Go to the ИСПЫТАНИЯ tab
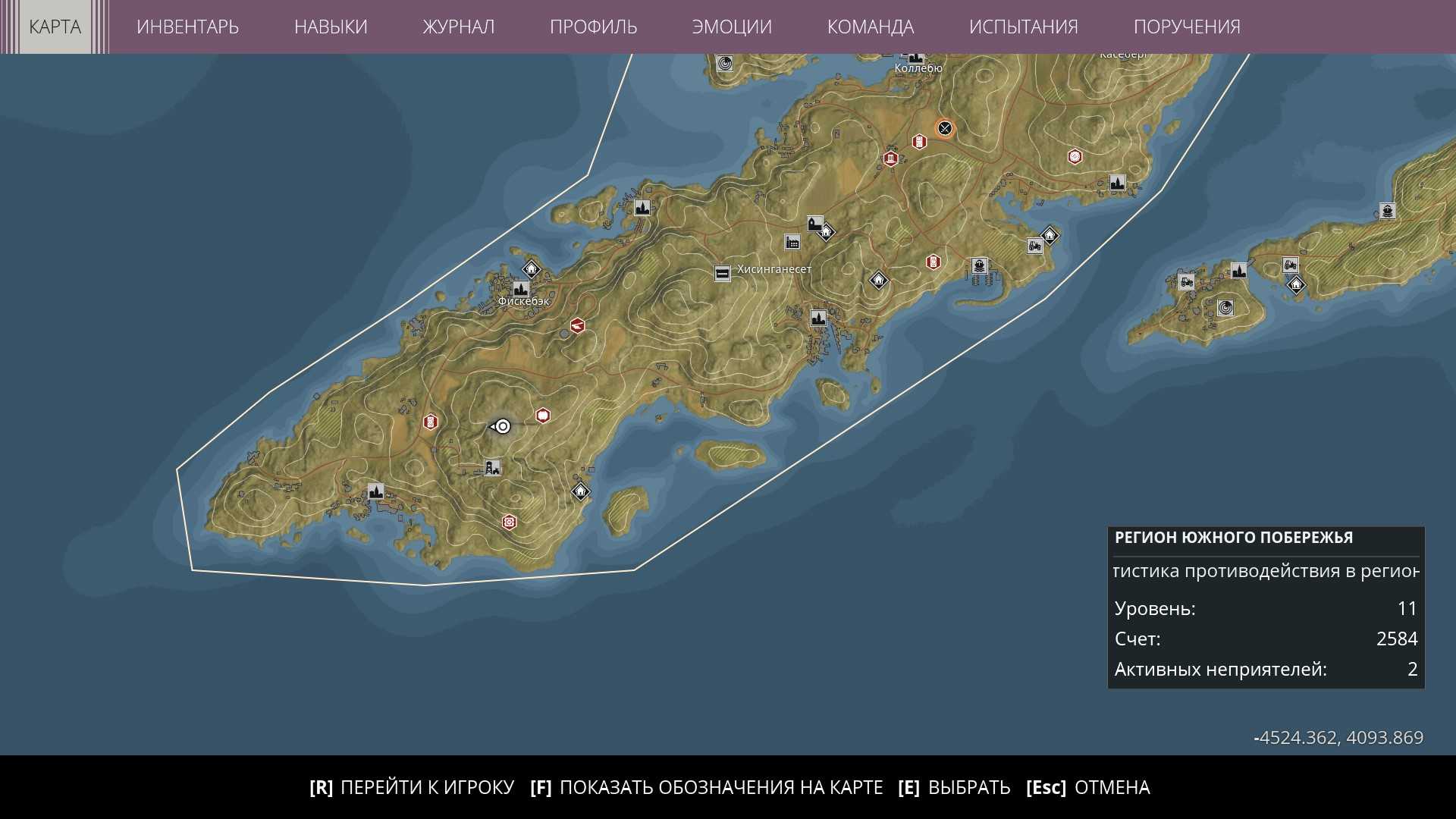 click(x=1023, y=27)
